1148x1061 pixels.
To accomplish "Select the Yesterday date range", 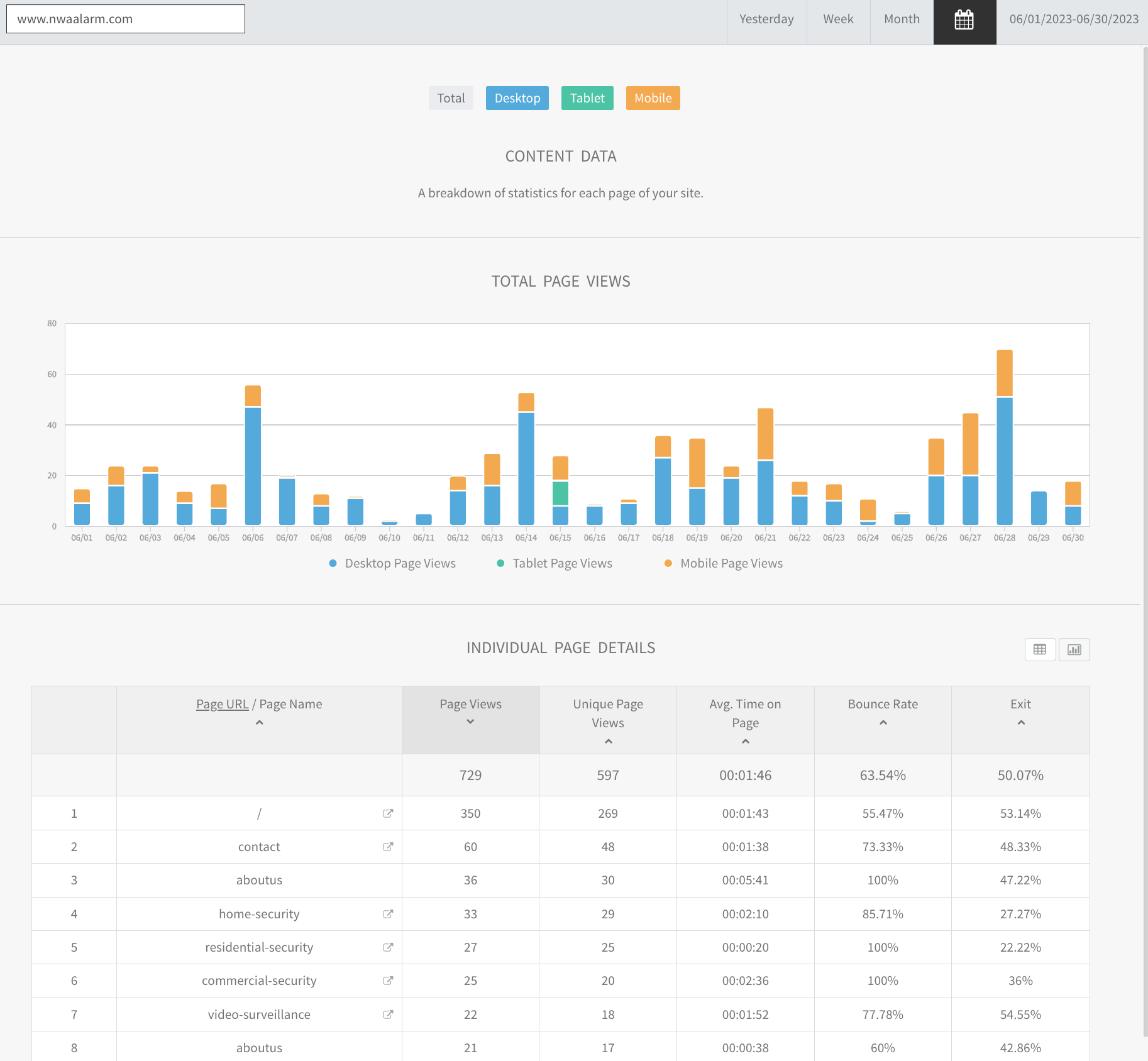I will point(766,19).
